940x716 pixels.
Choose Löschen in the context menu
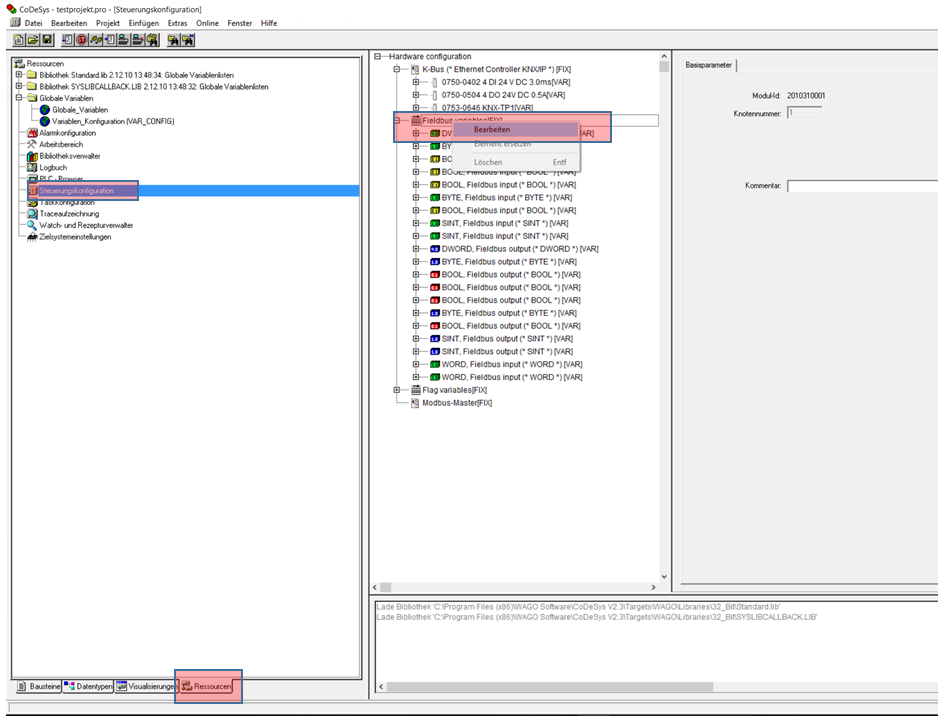[x=516, y=162]
